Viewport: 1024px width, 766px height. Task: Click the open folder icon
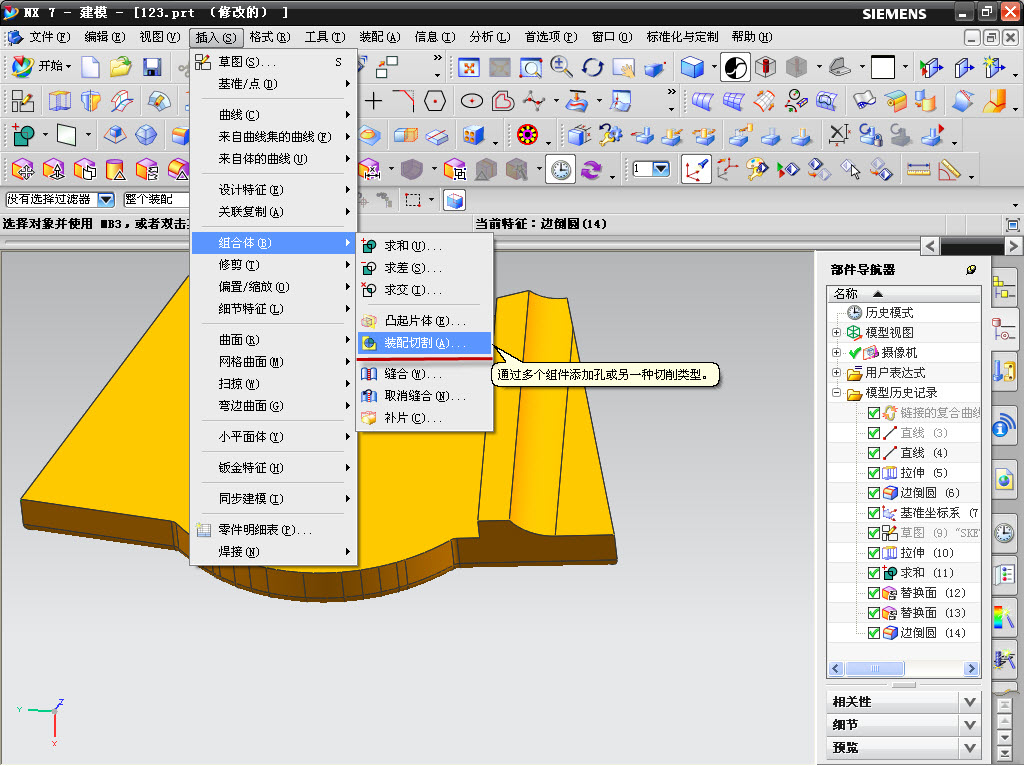click(121, 67)
